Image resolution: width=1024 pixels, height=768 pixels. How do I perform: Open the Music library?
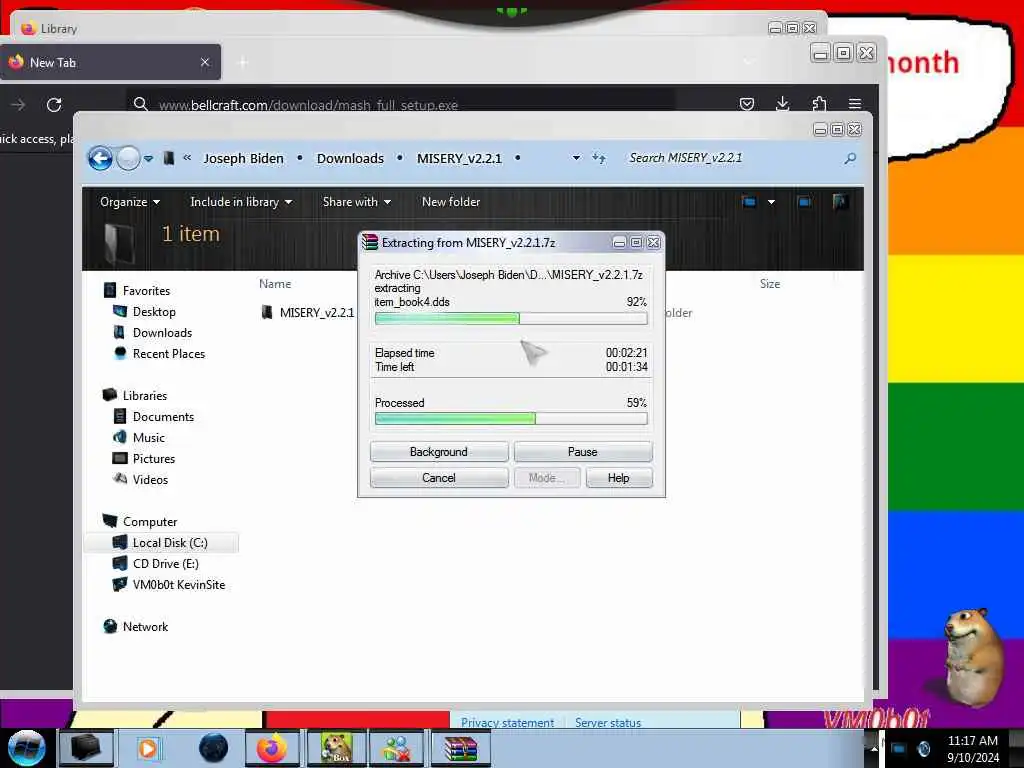(x=149, y=438)
